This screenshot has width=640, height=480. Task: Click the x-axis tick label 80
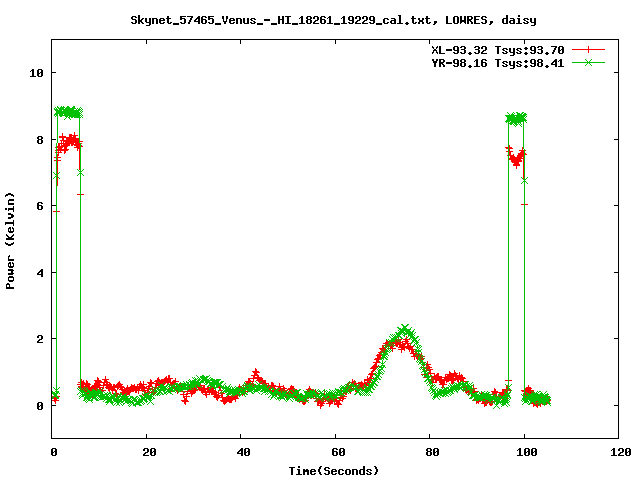click(x=433, y=452)
